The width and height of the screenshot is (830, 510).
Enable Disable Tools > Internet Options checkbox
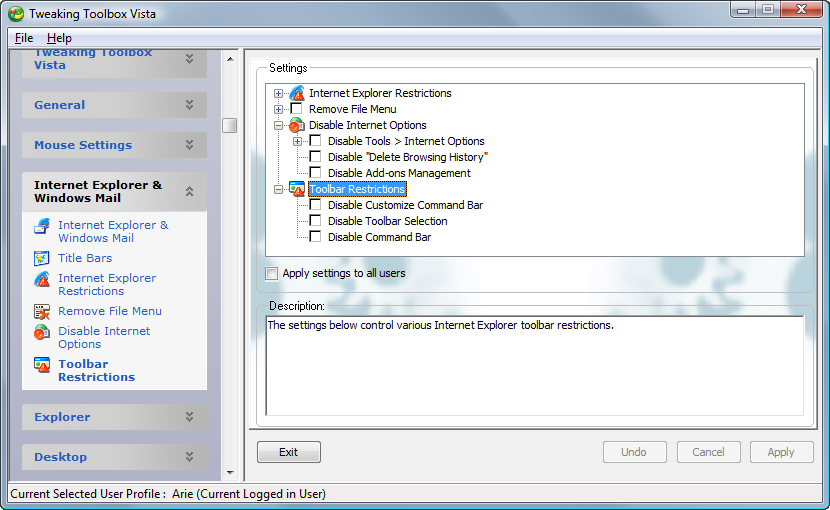tap(315, 140)
